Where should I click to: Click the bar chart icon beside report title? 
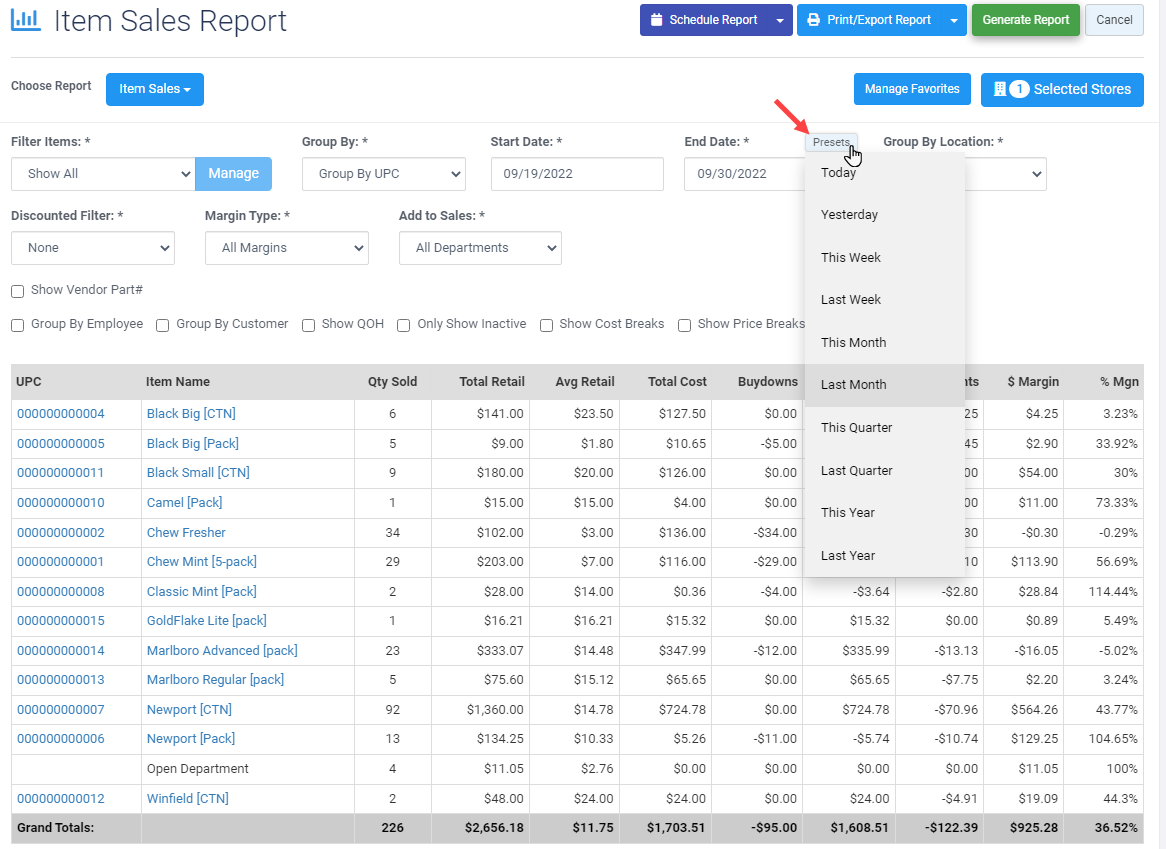(x=25, y=20)
